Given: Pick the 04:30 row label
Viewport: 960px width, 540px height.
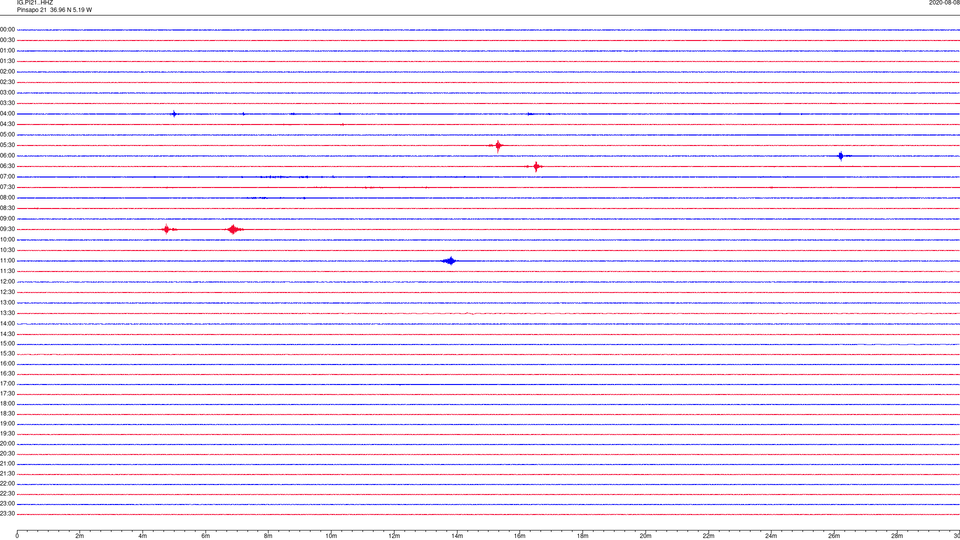Looking at the screenshot, I should (x=7, y=124).
